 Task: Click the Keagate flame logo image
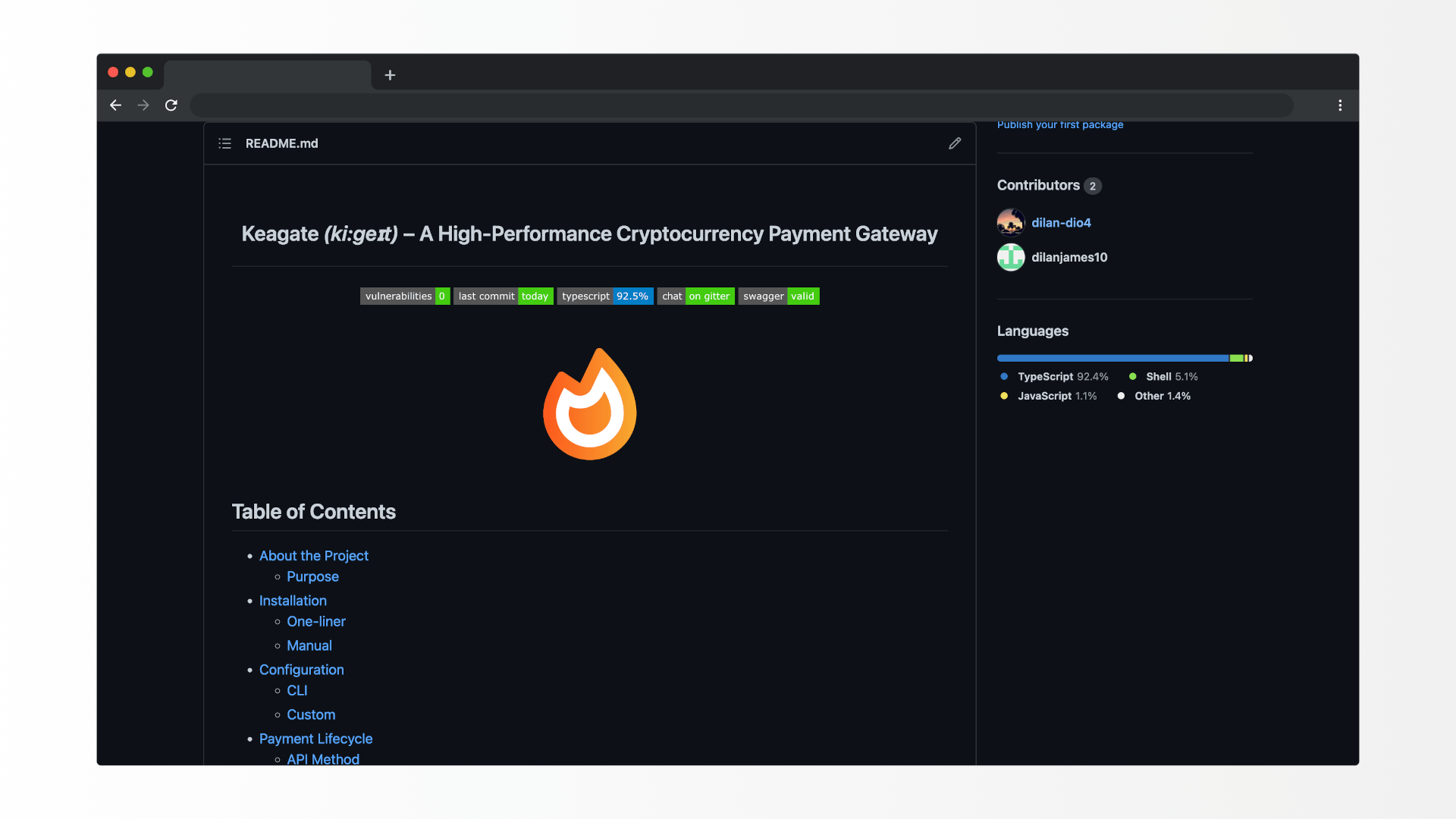[x=590, y=404]
